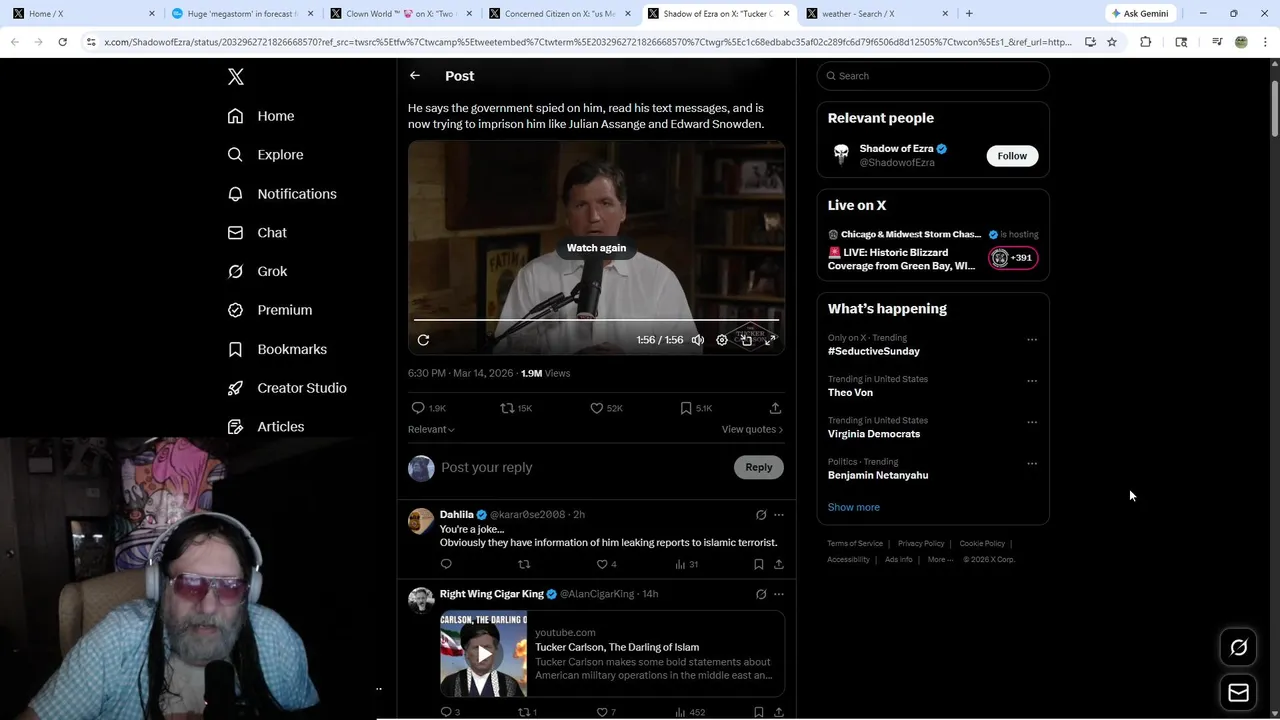Open Chrome three-dot menu
The width and height of the screenshot is (1280, 720).
1265,42
